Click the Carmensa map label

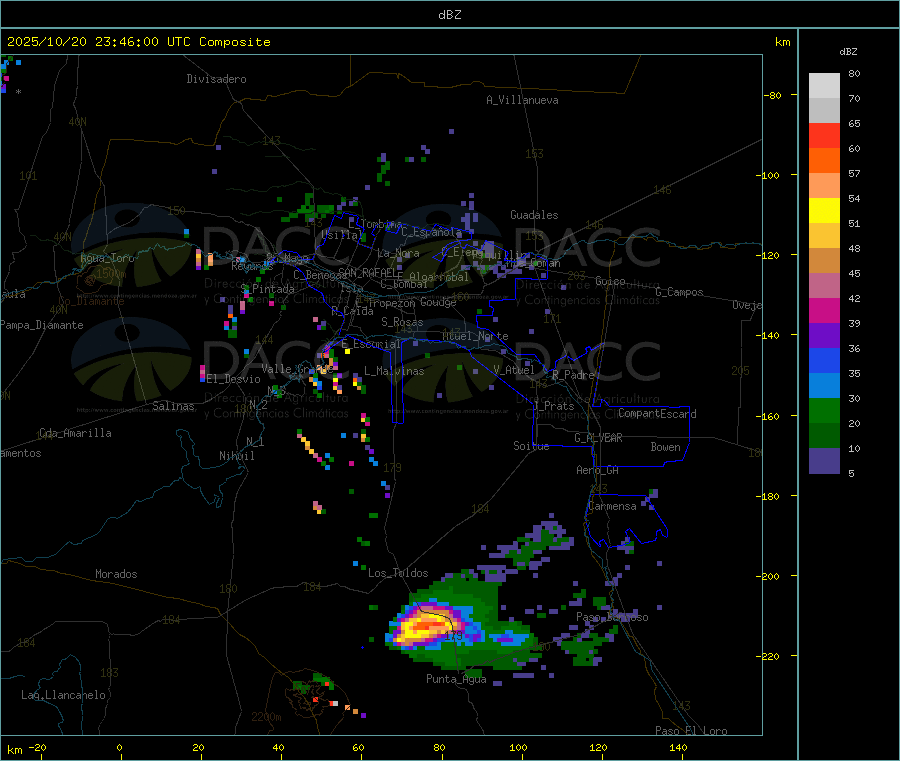click(612, 506)
